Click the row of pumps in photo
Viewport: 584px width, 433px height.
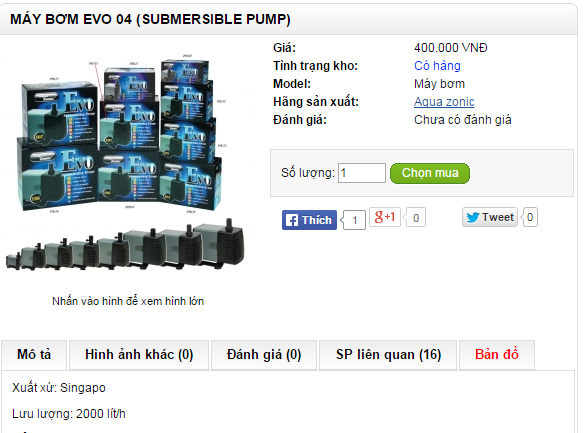coord(126,245)
